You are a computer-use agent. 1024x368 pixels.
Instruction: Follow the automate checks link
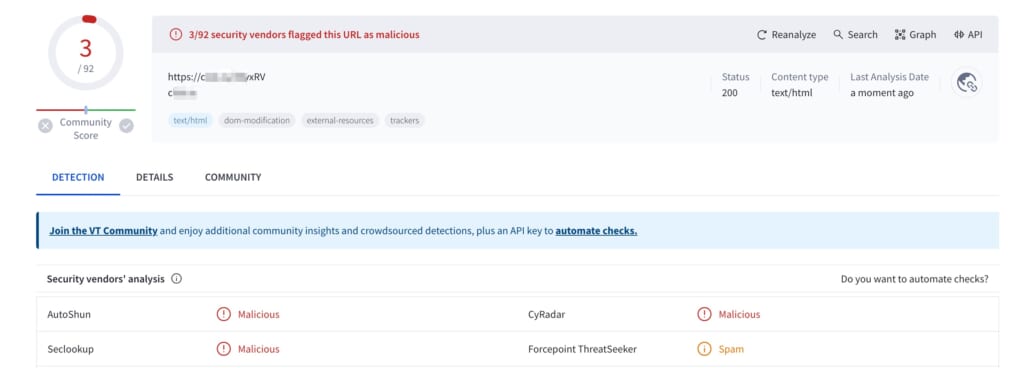[596, 231]
